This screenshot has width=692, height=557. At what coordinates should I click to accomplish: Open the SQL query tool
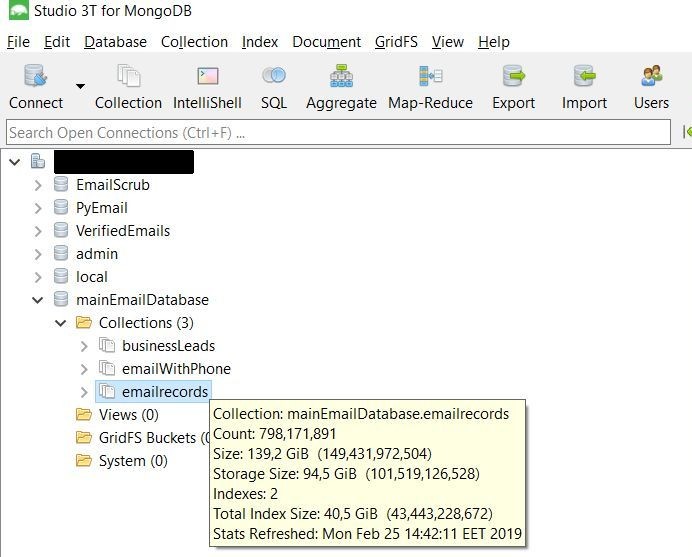pyautogui.click(x=273, y=77)
